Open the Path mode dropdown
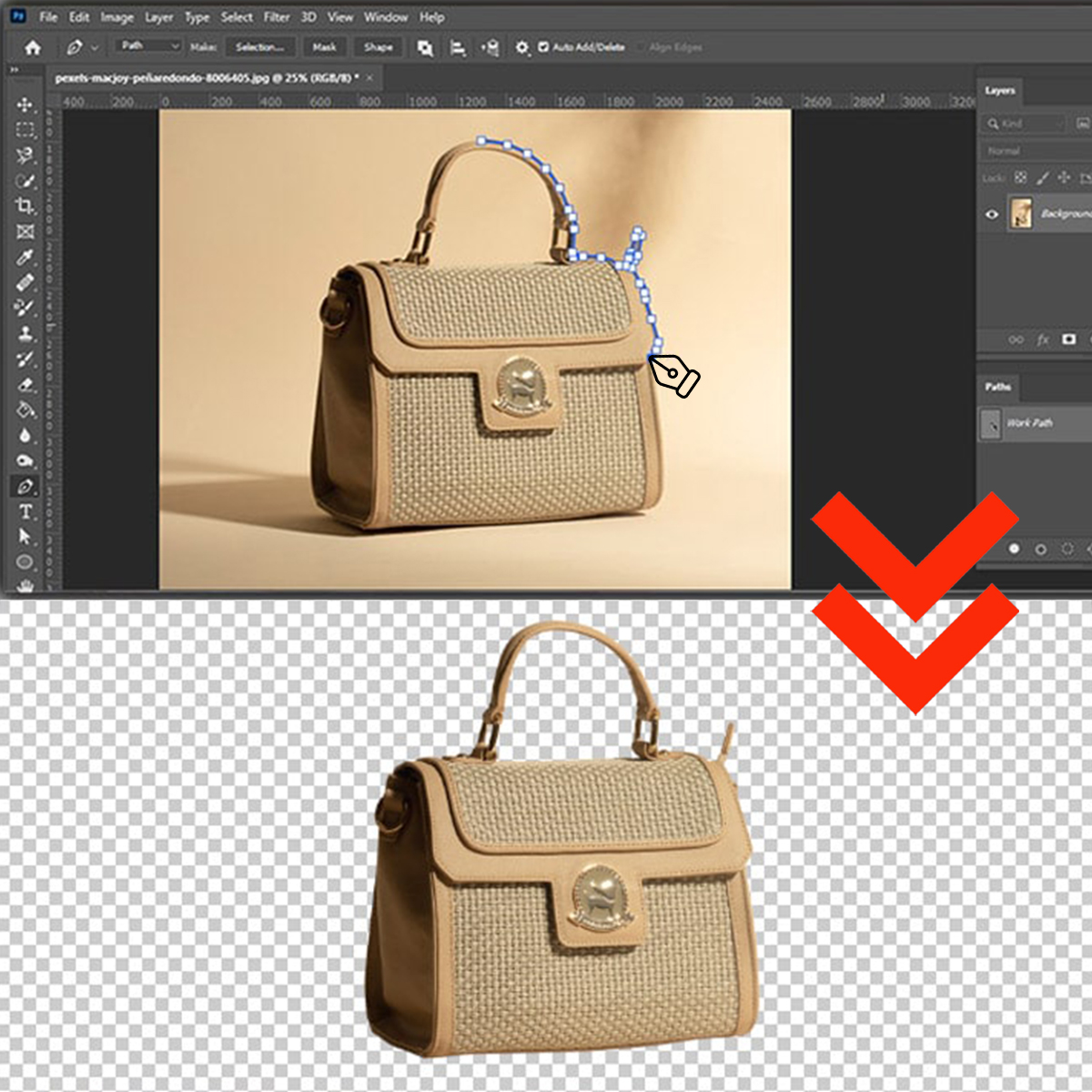Screen dimensions: 1092x1092 [149, 46]
